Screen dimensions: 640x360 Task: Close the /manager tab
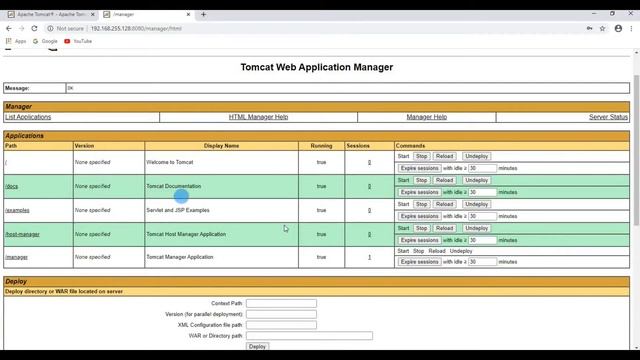188,14
